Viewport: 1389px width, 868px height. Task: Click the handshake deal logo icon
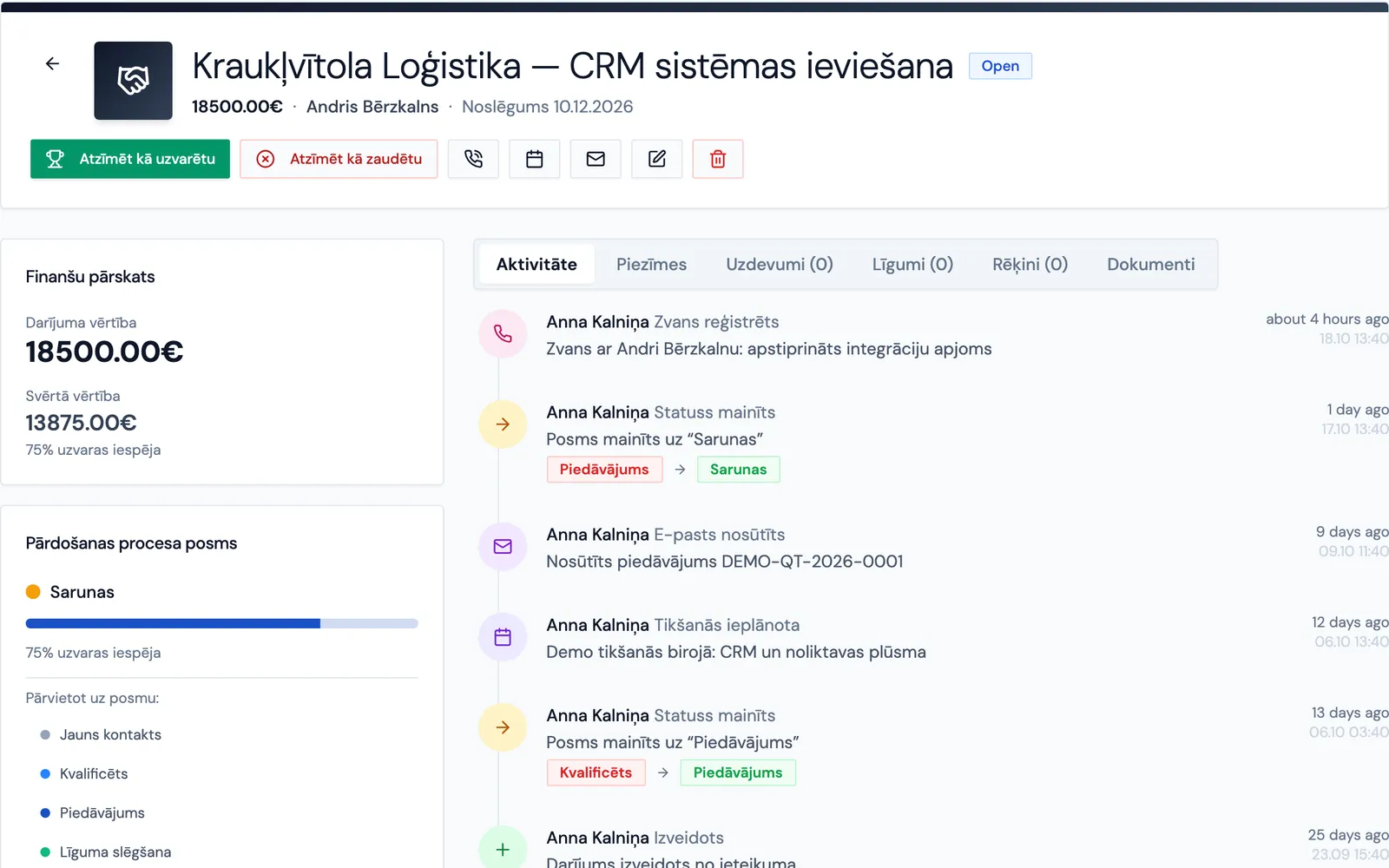(x=133, y=81)
